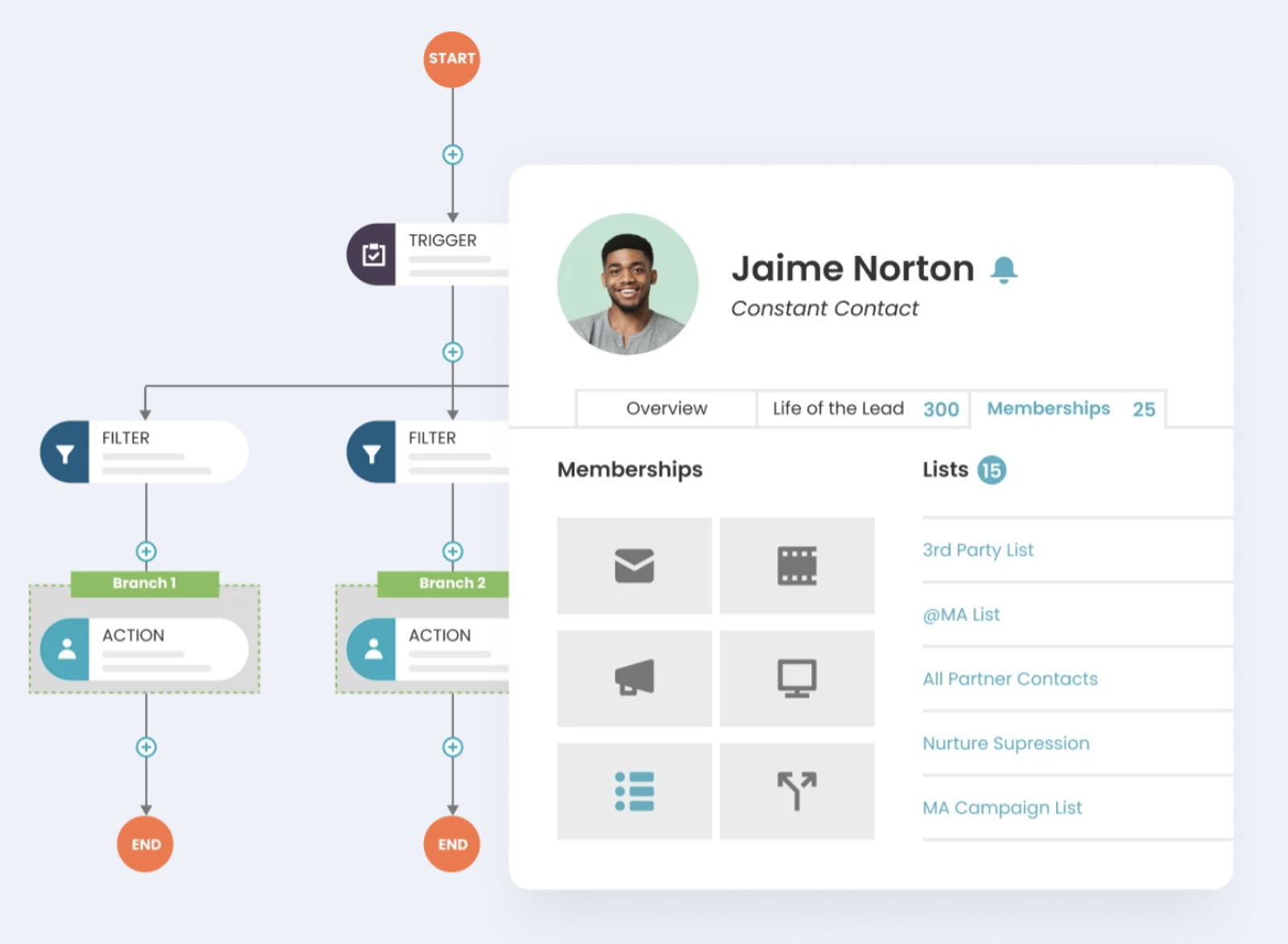Click the branching arrows workflow tile
1288x944 pixels.
click(x=797, y=791)
